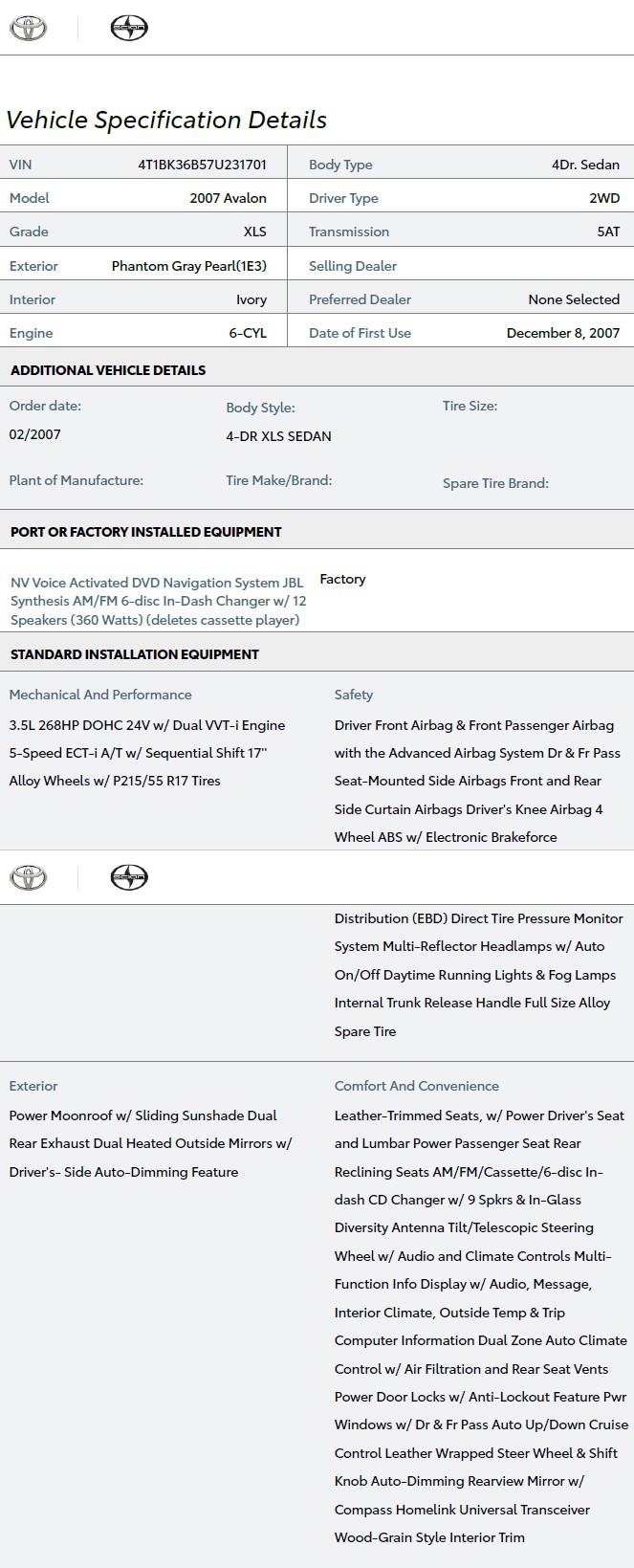634x1568 pixels.
Task: Click the 'Driver Front Airbag & Front Passenger Airbag' line
Action: [474, 725]
